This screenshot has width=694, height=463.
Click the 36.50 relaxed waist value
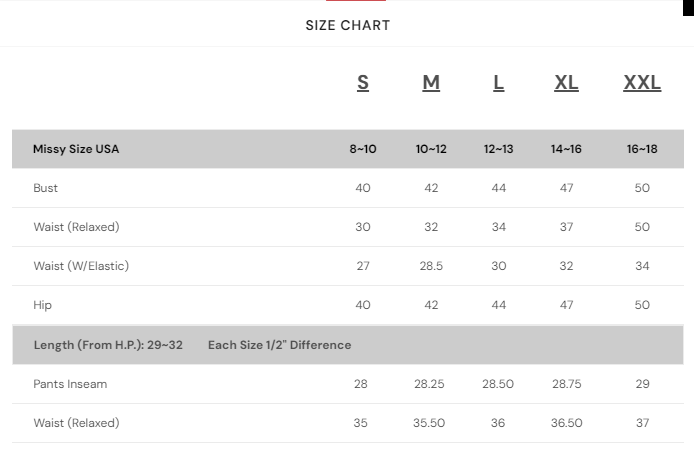[x=566, y=423]
